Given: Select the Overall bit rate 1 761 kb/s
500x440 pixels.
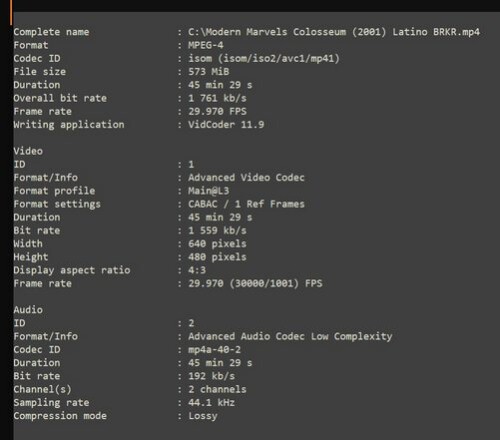Looking at the screenshot, I should click(x=217, y=98).
